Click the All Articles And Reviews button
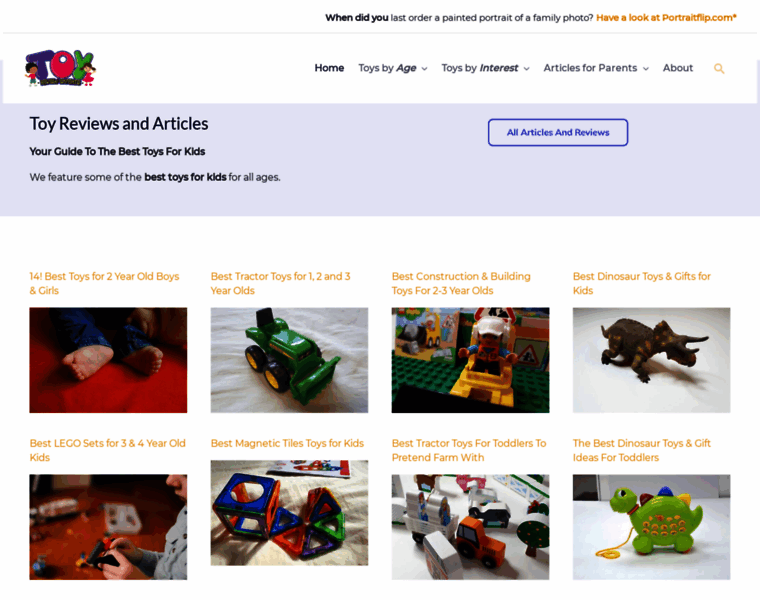Image resolution: width=760 pixels, height=600 pixels. click(x=558, y=132)
